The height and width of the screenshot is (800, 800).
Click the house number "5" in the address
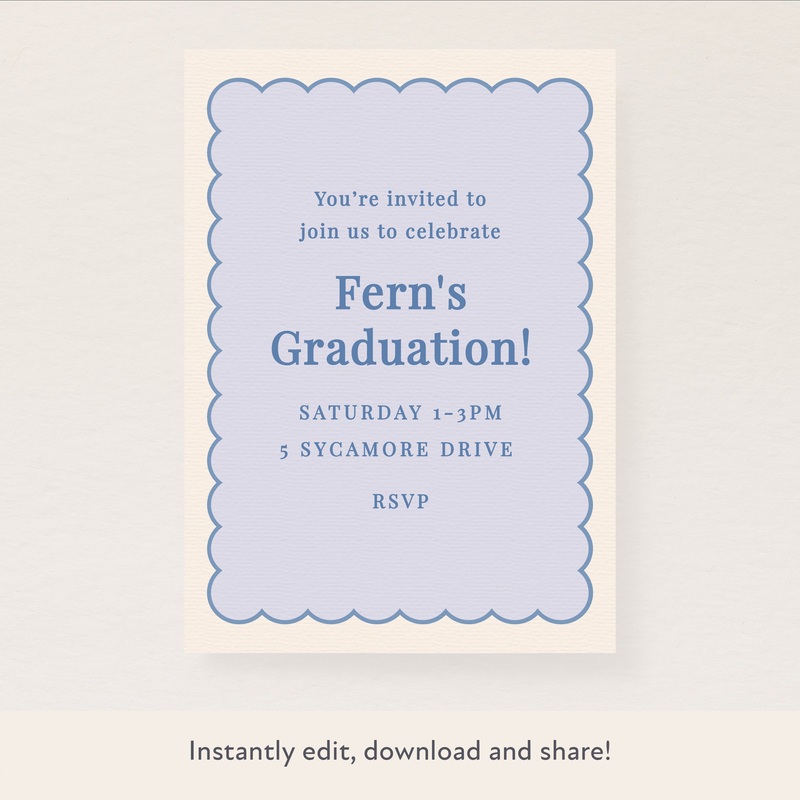[285, 451]
